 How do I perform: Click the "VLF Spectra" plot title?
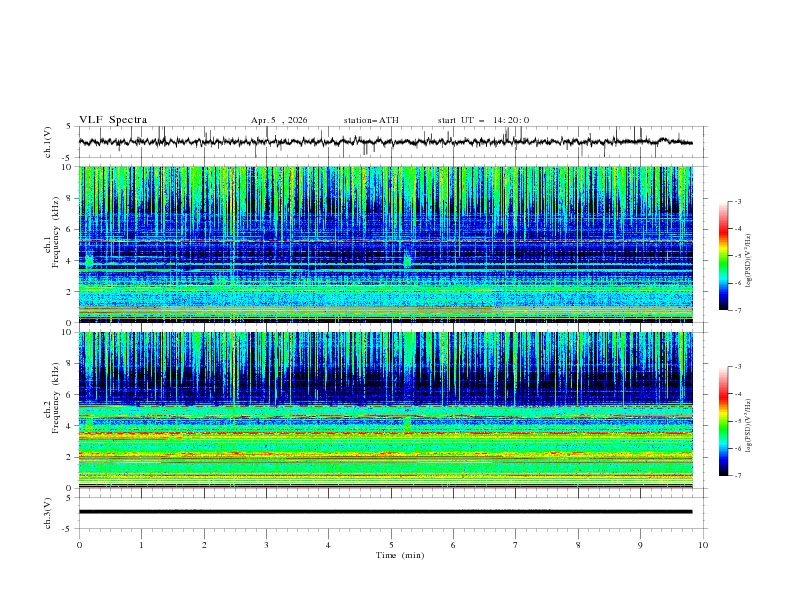(113, 120)
